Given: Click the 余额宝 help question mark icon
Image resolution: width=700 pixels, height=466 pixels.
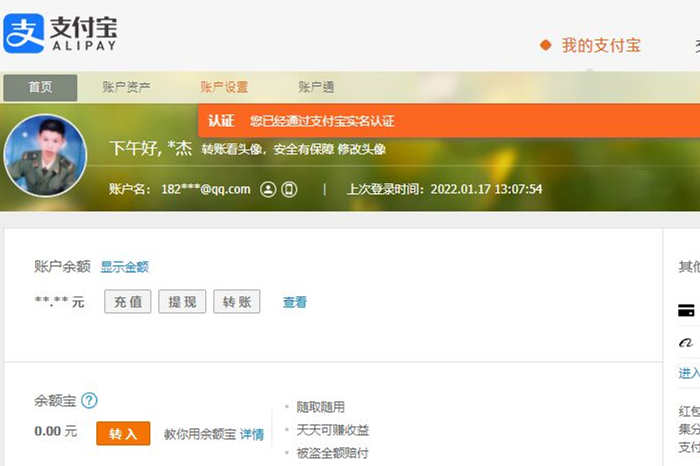Looking at the screenshot, I should coord(89,400).
